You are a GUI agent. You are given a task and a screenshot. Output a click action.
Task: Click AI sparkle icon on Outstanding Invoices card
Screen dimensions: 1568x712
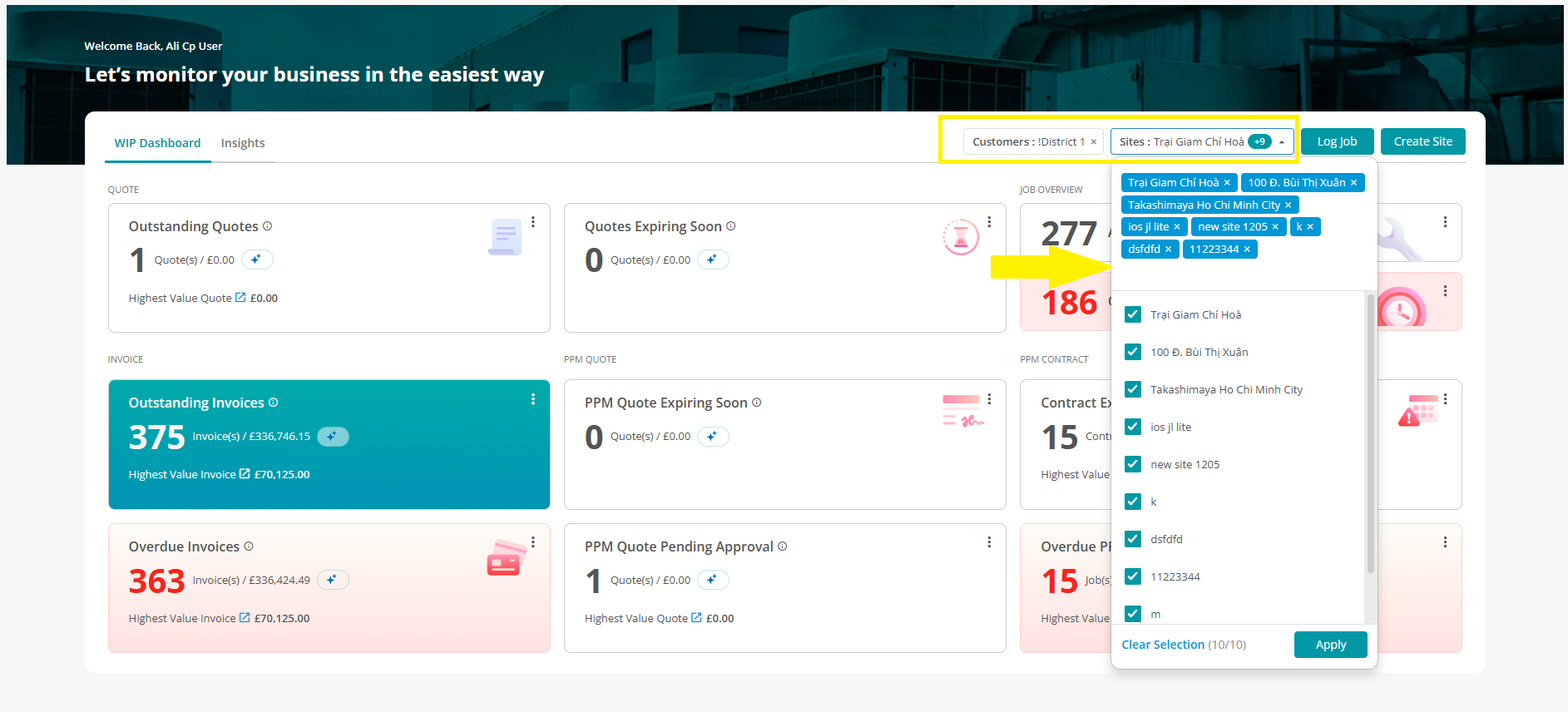[x=333, y=436]
